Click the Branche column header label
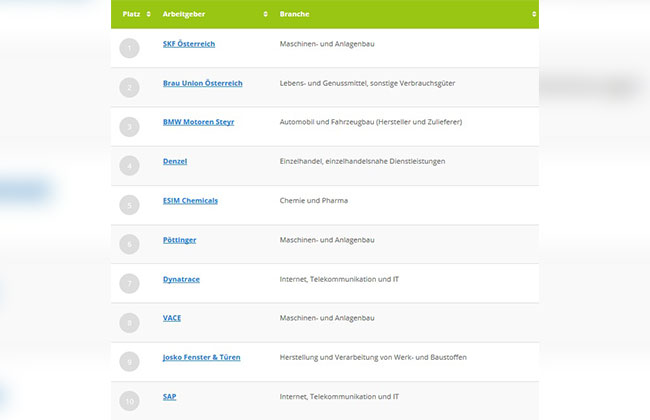Image resolution: width=650 pixels, height=420 pixels. (294, 14)
